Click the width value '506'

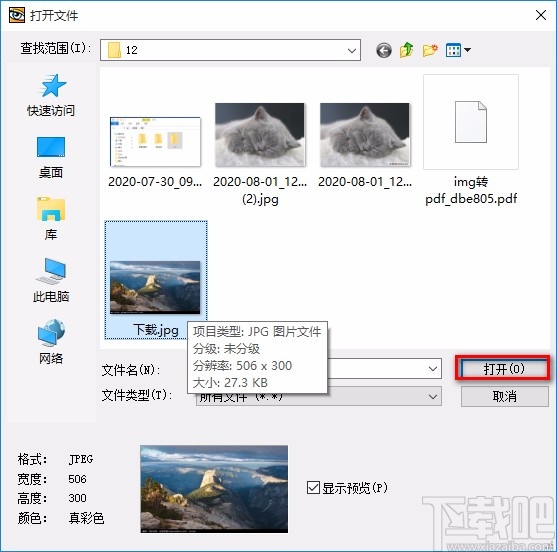77,479
